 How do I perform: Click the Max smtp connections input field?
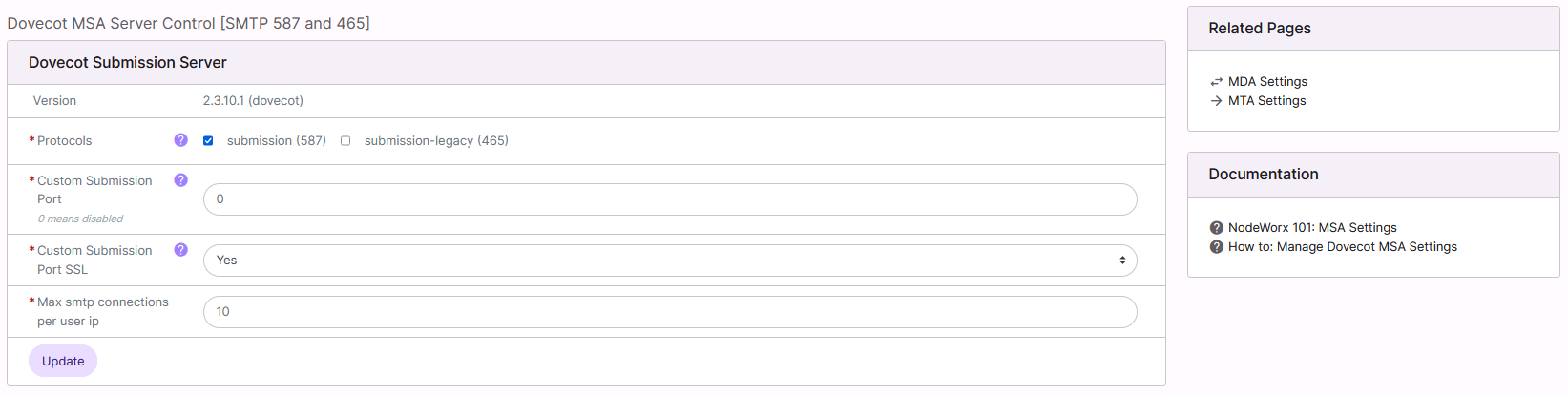[669, 312]
